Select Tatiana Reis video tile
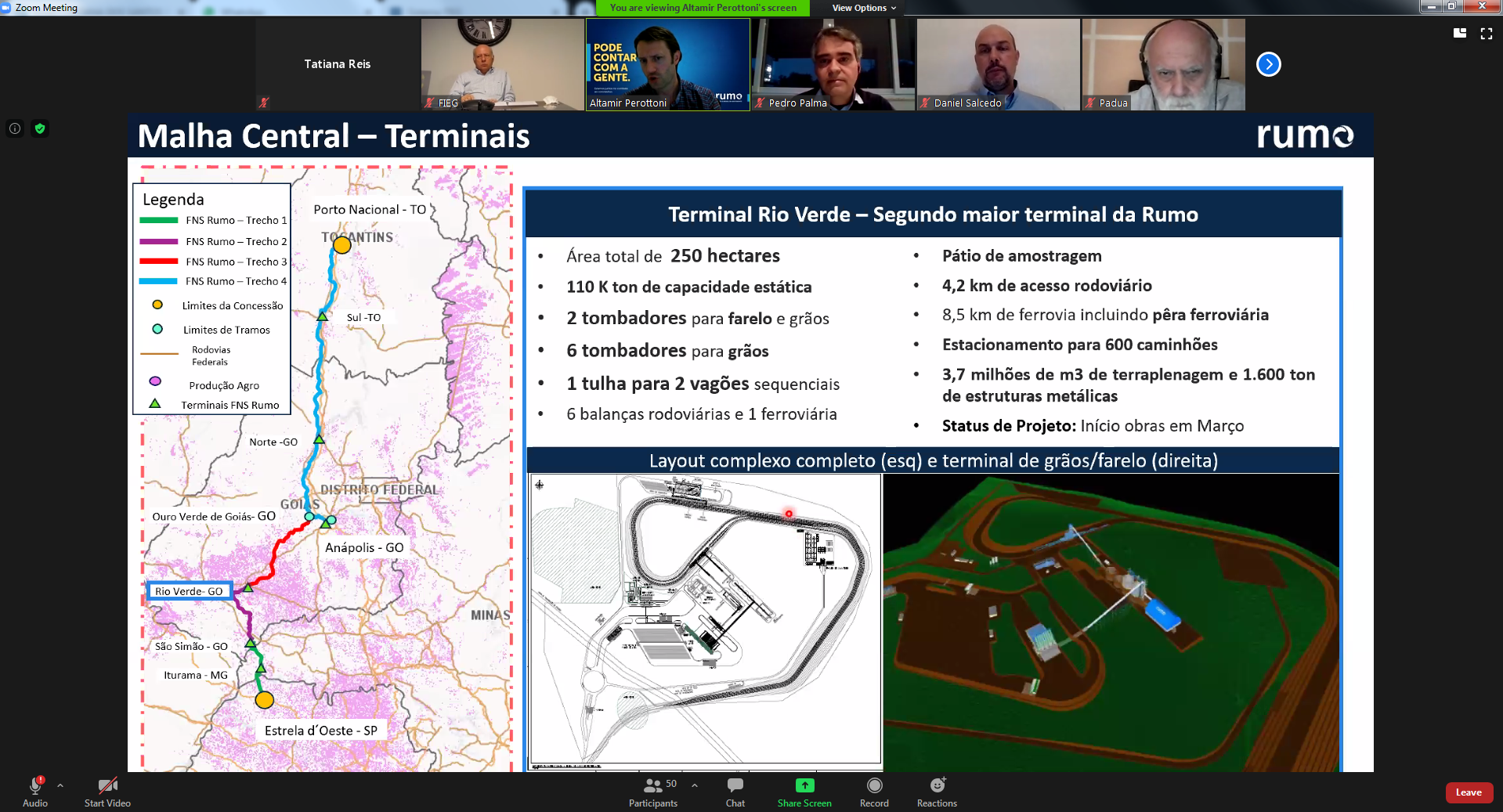1503x812 pixels. (x=338, y=64)
